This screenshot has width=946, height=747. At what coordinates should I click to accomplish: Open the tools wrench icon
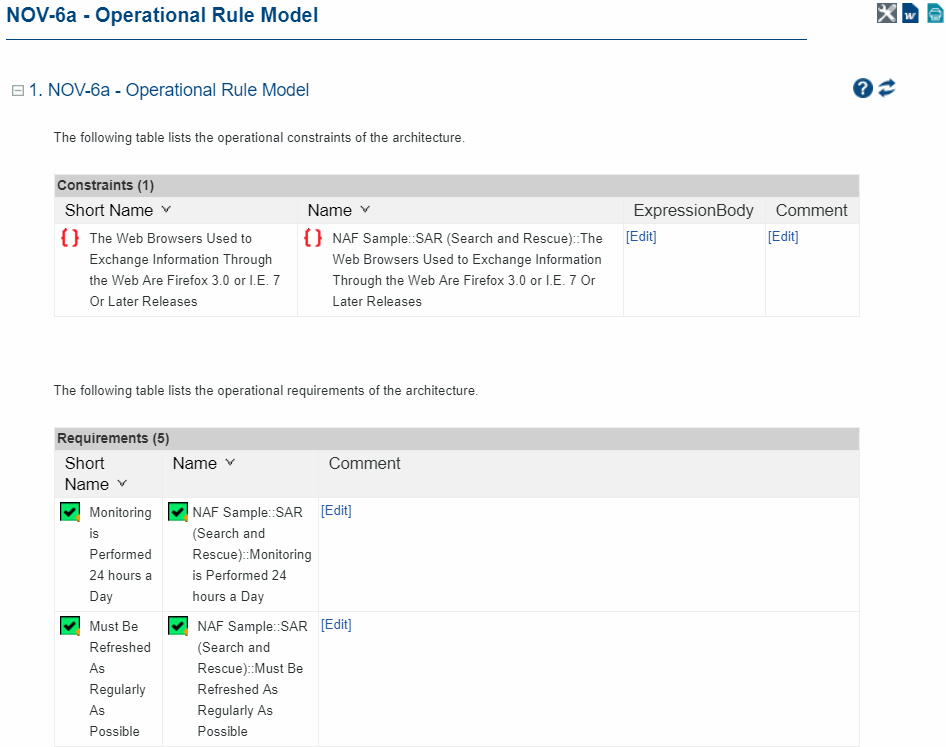coord(886,13)
